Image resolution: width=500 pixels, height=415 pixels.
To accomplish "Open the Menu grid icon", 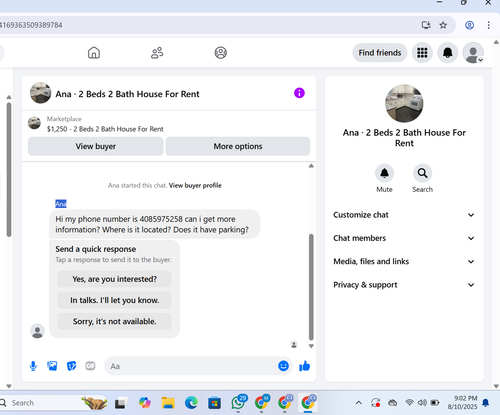I will coord(422,53).
